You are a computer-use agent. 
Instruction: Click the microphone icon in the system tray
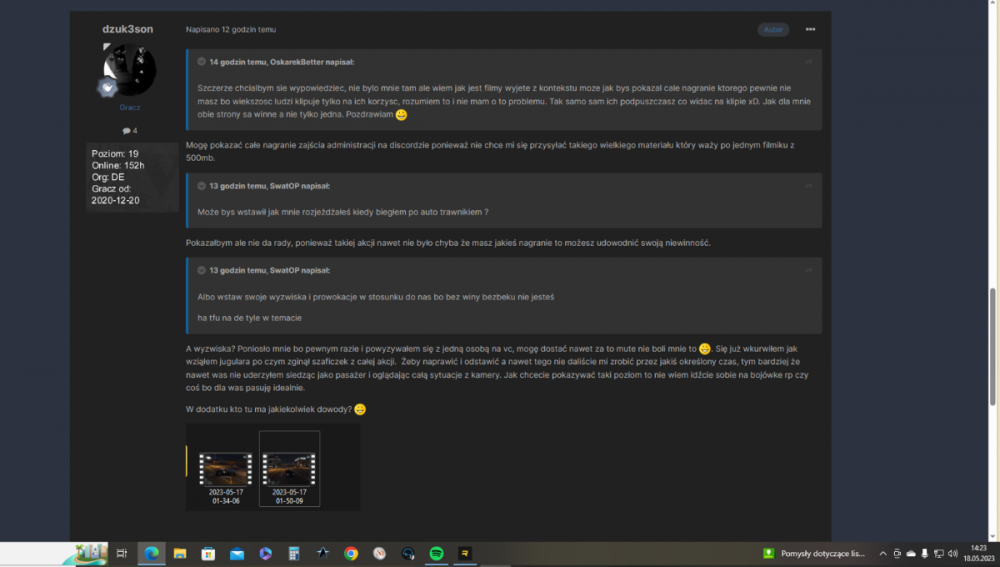[x=925, y=554]
